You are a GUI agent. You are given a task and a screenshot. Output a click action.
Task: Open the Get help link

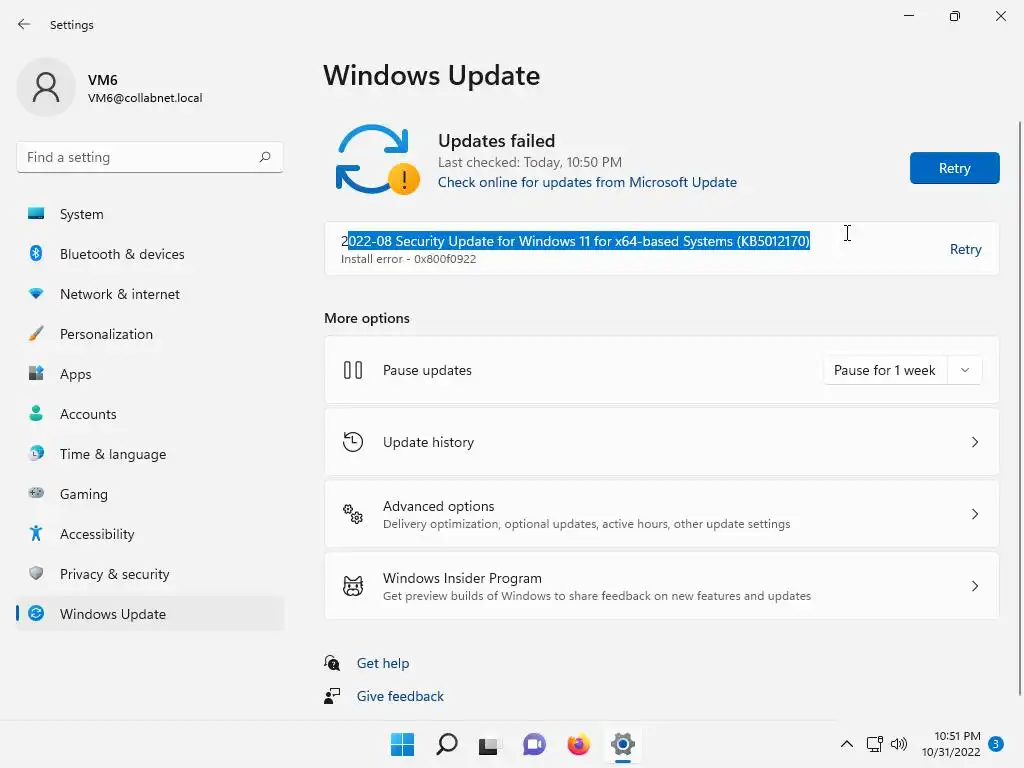(x=383, y=663)
